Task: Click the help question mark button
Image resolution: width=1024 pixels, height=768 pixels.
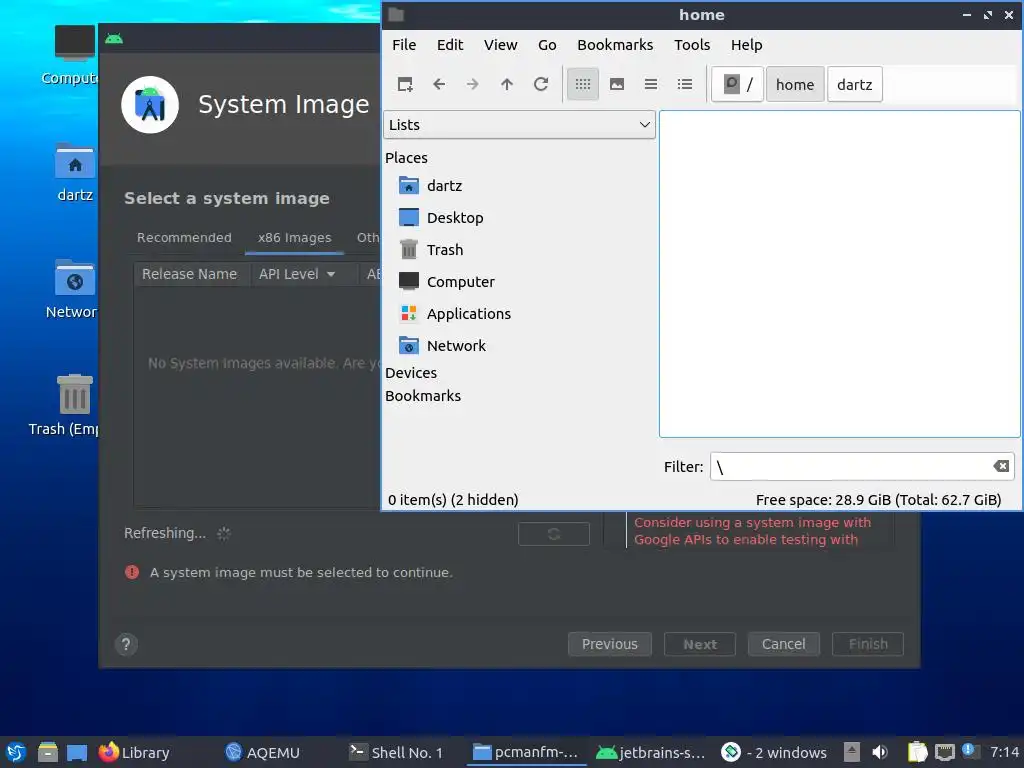Action: 126,645
